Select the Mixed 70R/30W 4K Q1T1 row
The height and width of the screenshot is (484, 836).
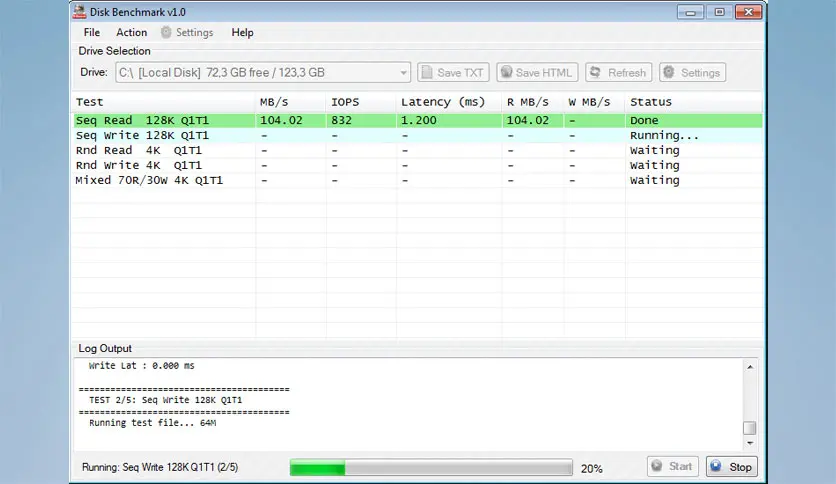417,180
